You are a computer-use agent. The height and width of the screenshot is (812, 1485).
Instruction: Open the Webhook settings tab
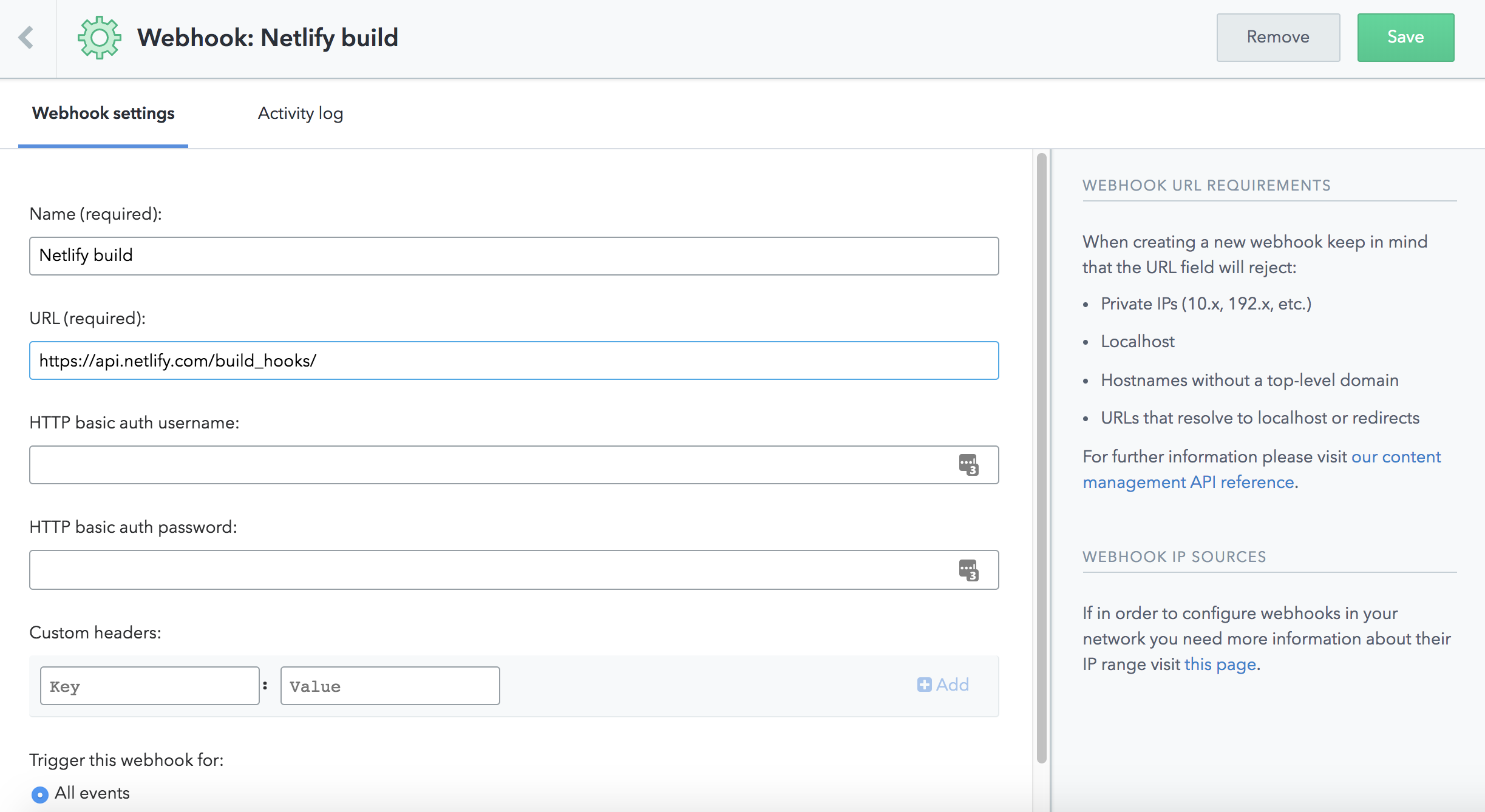(103, 113)
